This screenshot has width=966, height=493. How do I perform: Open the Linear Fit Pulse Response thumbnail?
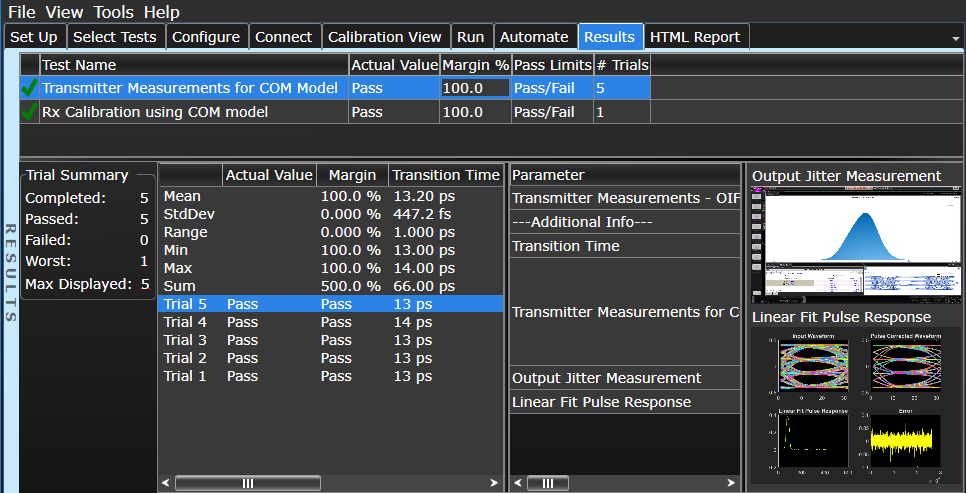pos(855,405)
